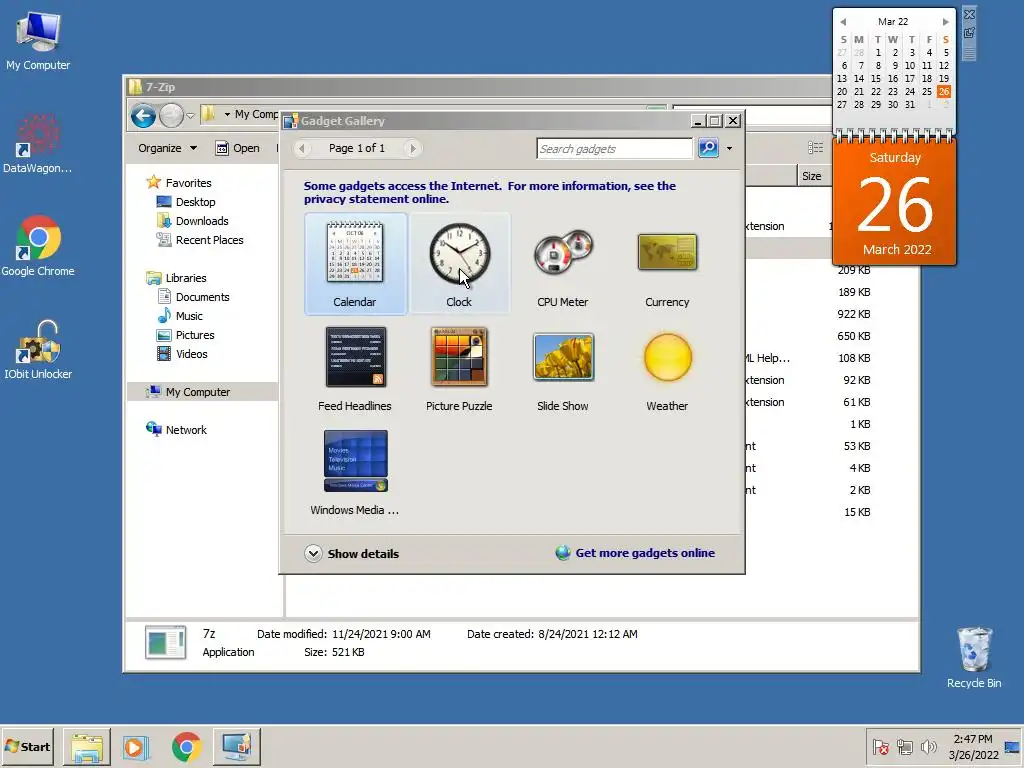Open the Start menu
This screenshot has width=1024, height=768.
27,746
